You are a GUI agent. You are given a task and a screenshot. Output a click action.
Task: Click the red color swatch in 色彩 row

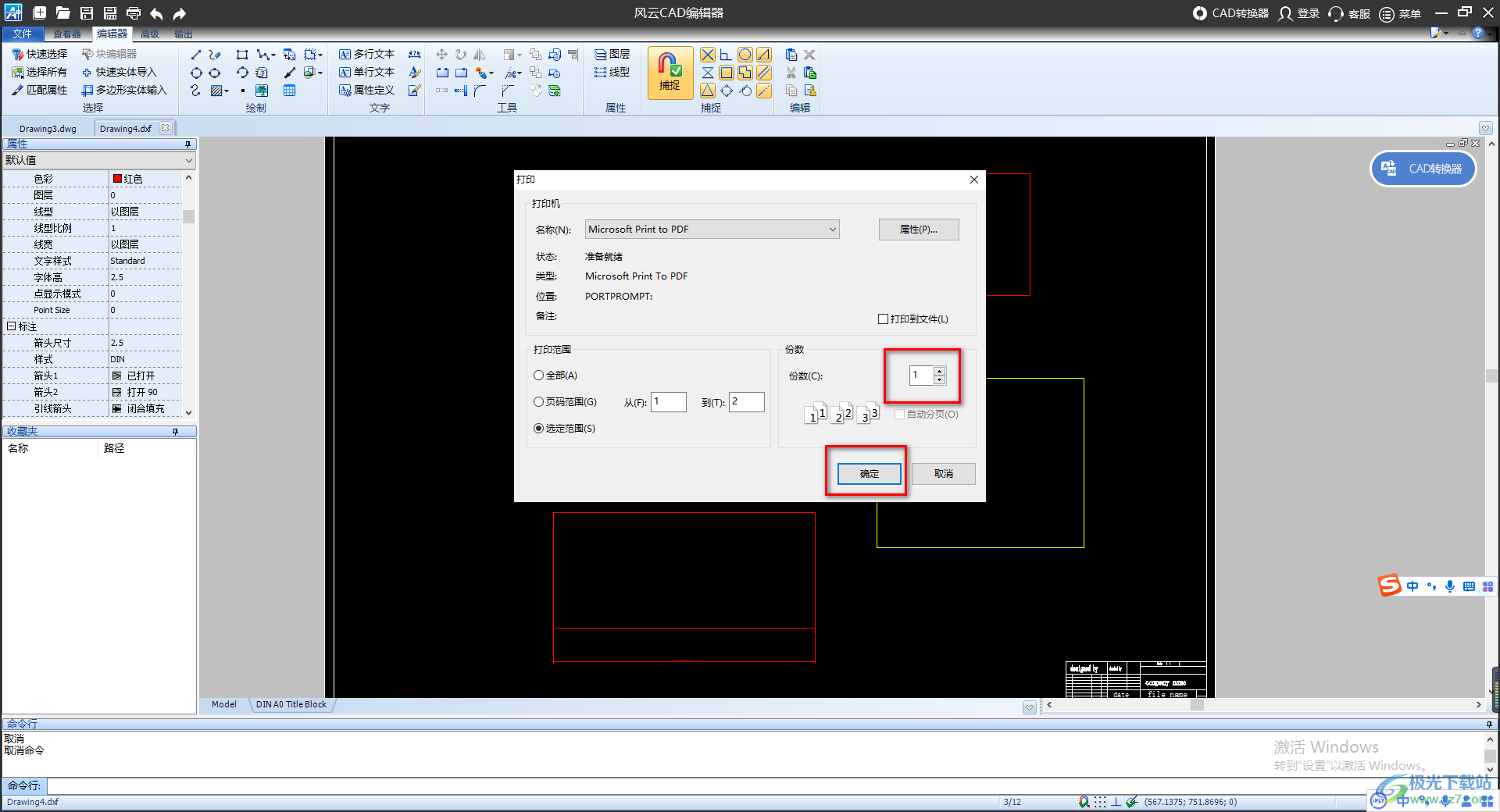117,179
